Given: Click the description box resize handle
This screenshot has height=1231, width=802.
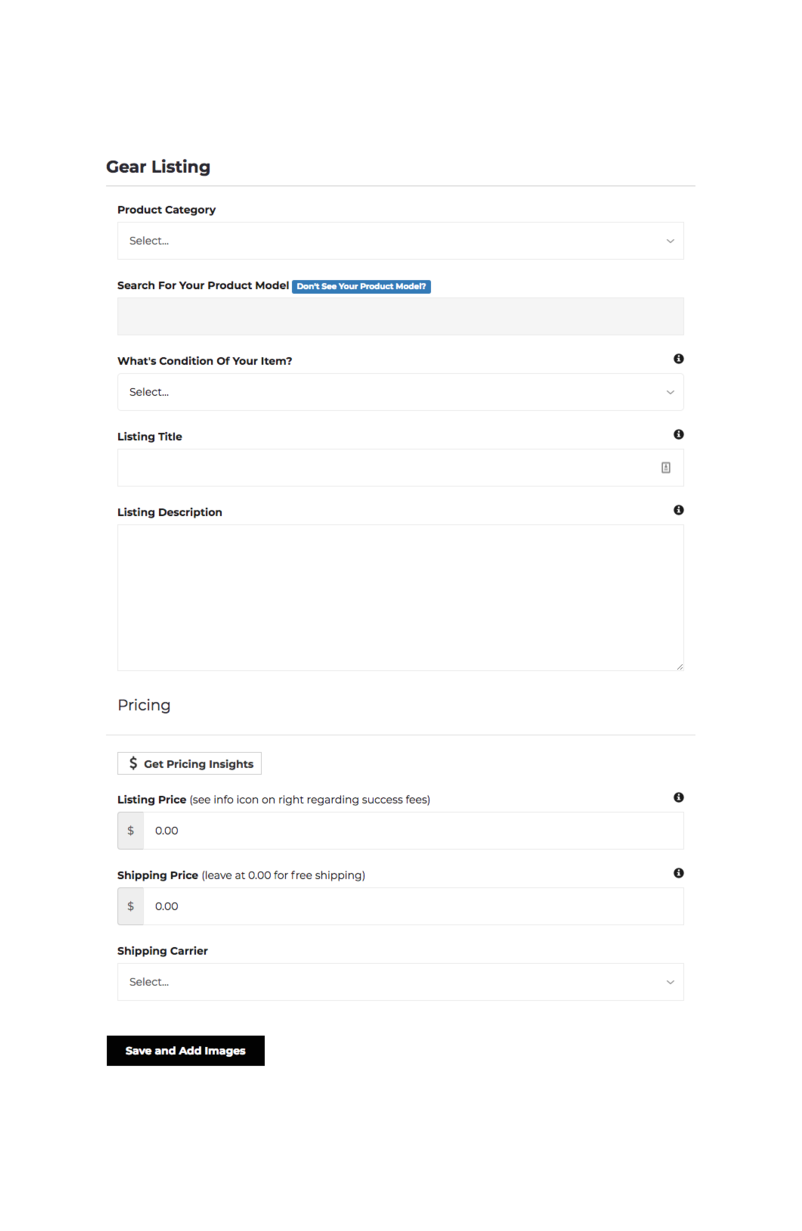Looking at the screenshot, I should (x=679, y=666).
